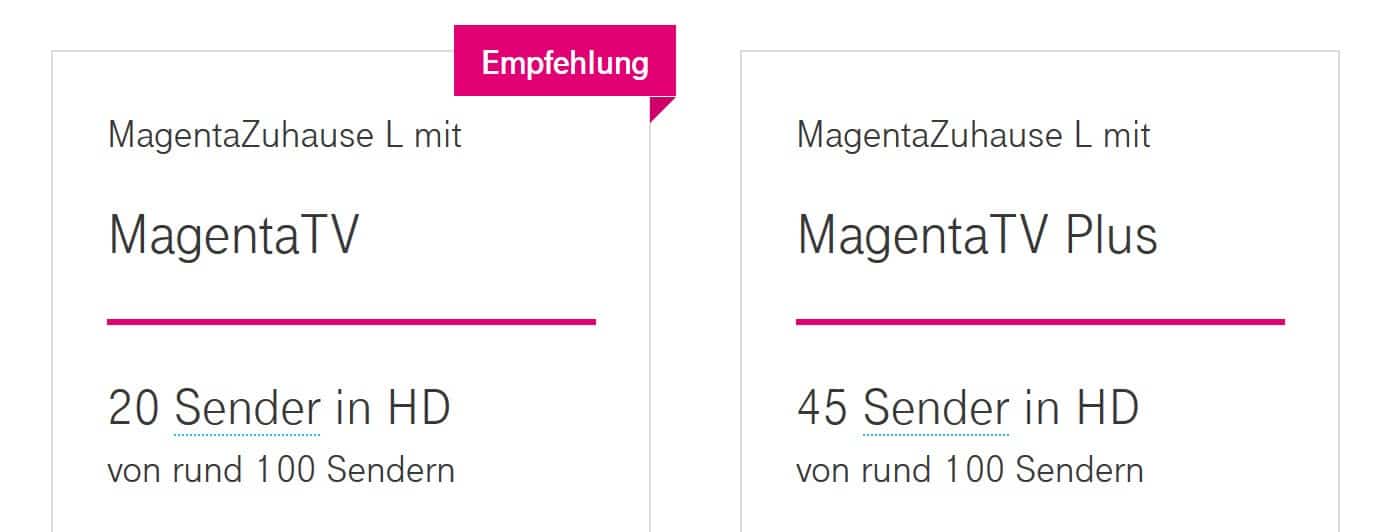The image size is (1395, 532).
Task: Click "MagentaZuhause L mit" in the right card
Action: [974, 135]
